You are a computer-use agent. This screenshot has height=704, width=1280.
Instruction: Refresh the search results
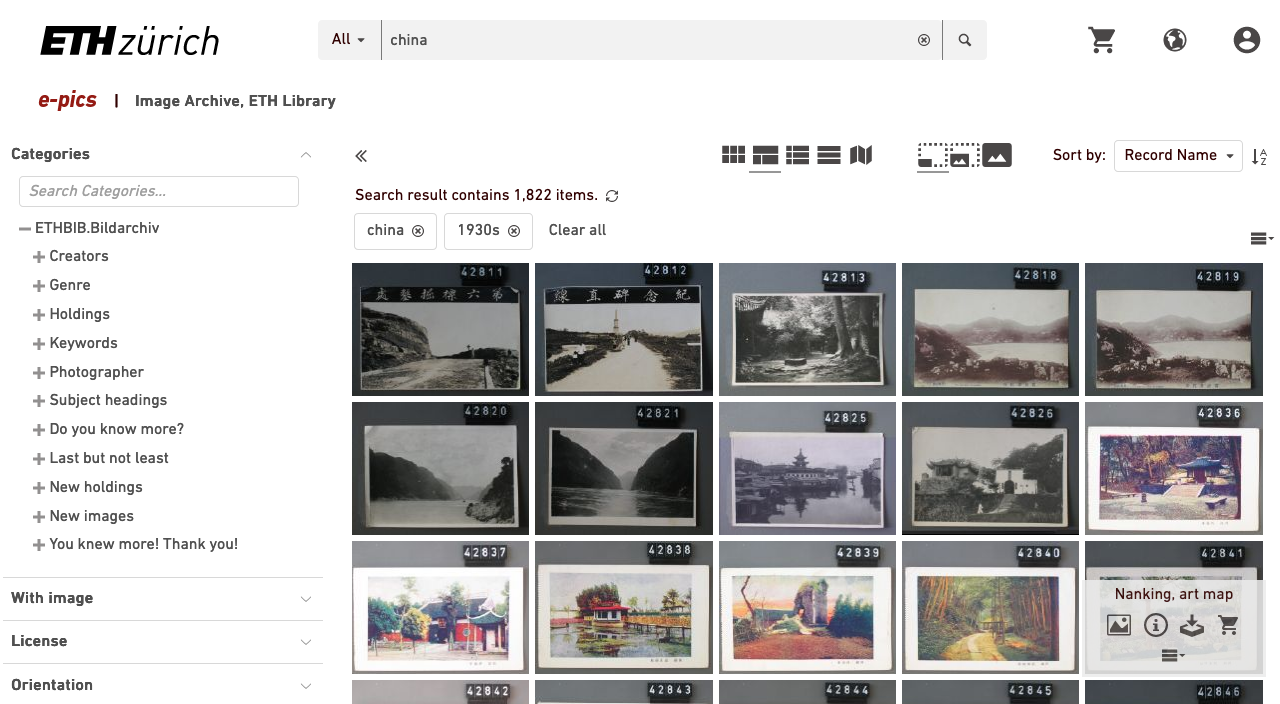click(611, 196)
